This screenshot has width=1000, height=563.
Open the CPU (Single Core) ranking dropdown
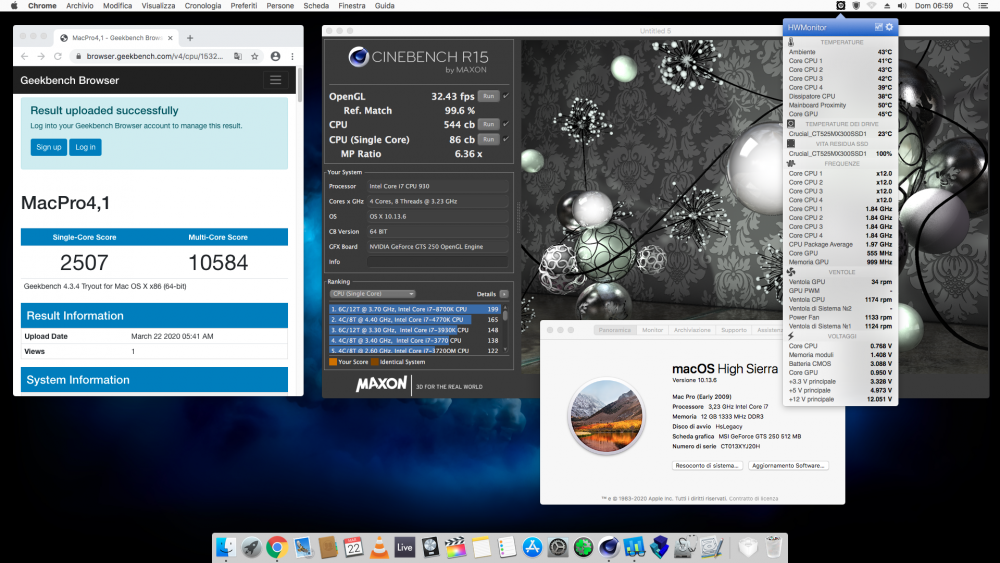[372, 294]
